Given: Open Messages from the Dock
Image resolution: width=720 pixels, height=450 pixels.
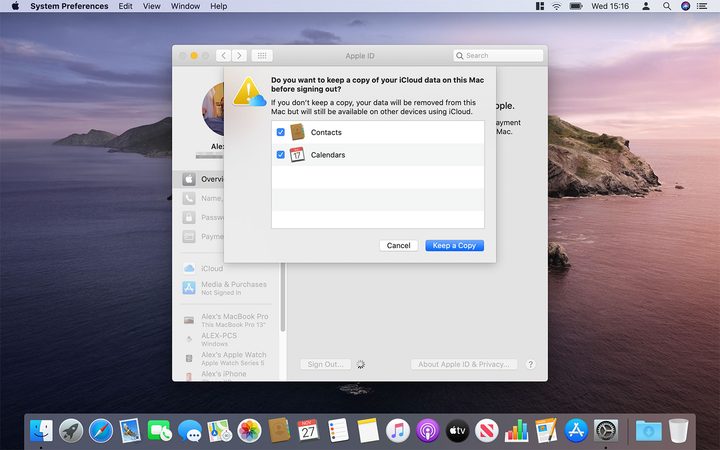Looking at the screenshot, I should point(190,431).
